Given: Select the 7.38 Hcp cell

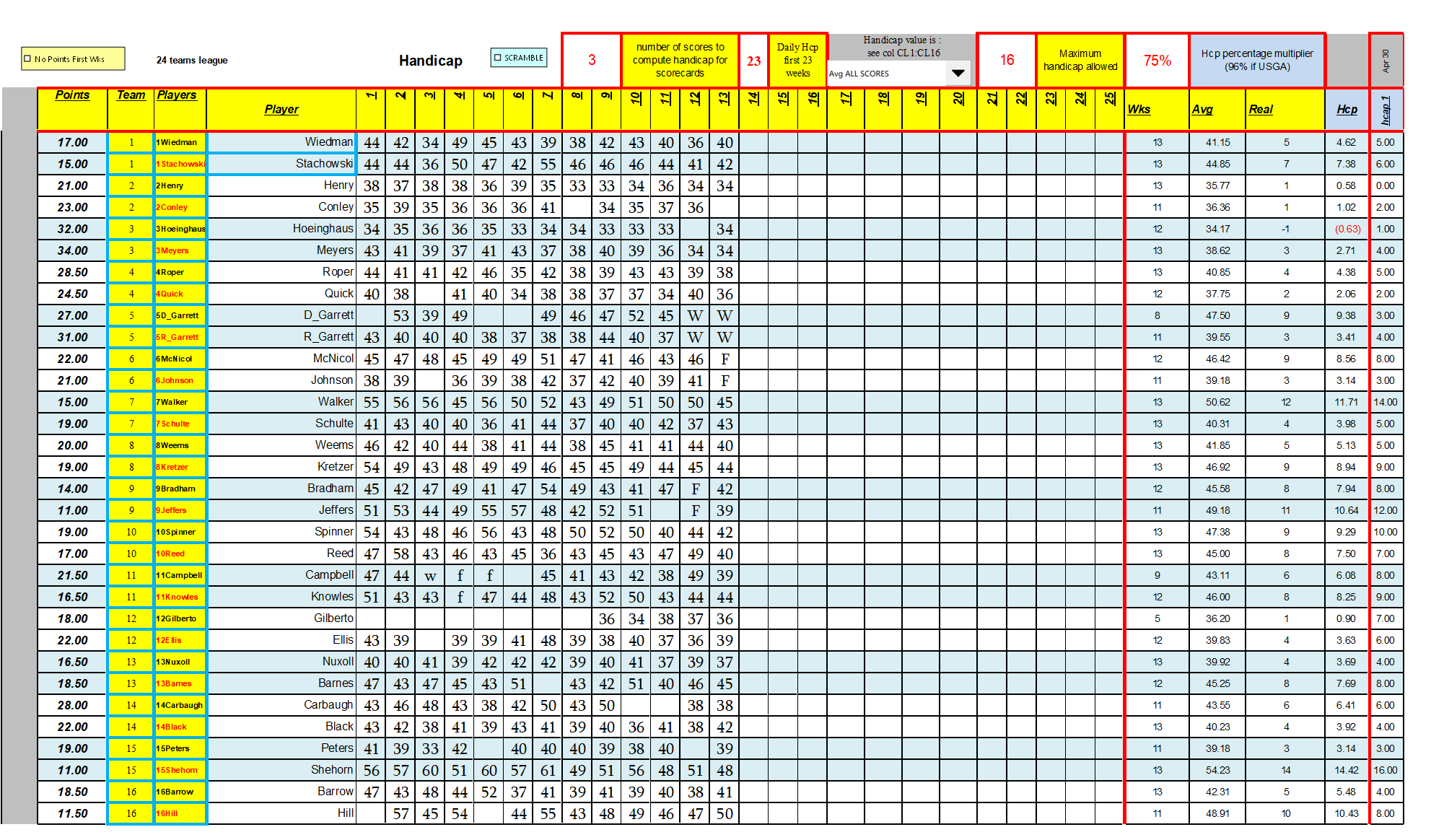Looking at the screenshot, I should (1347, 164).
